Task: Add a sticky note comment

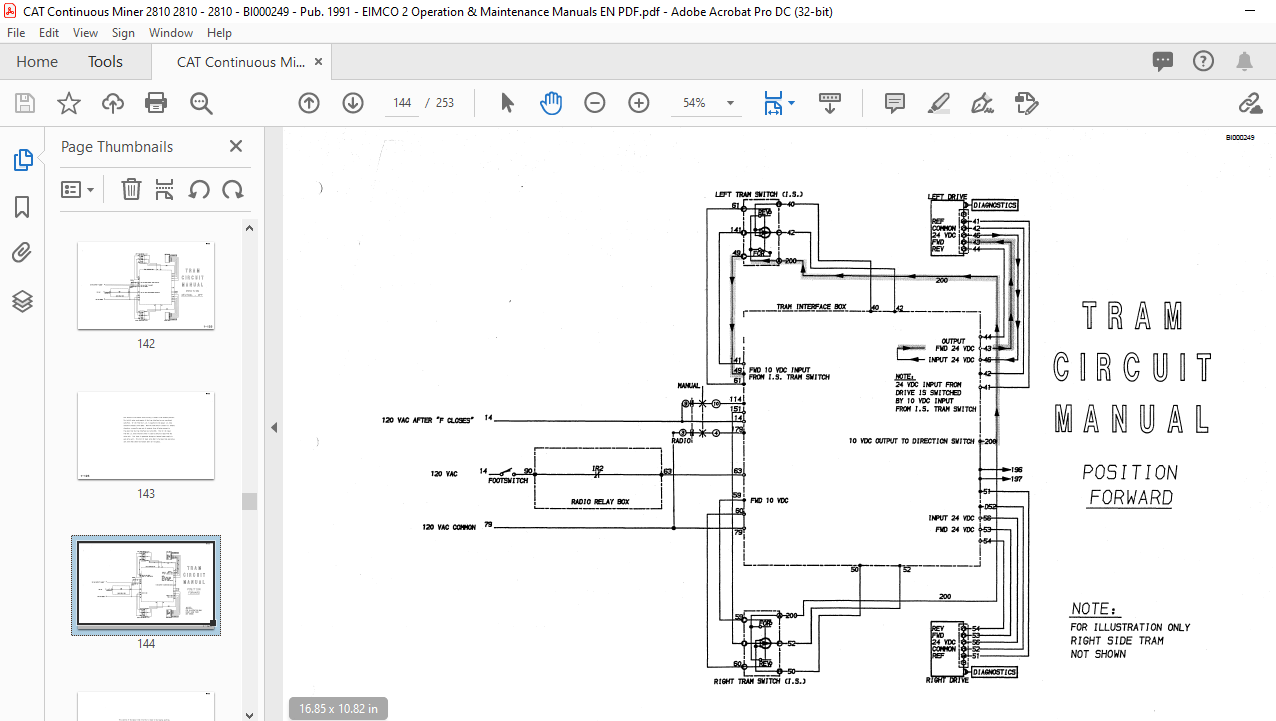Action: [x=895, y=103]
